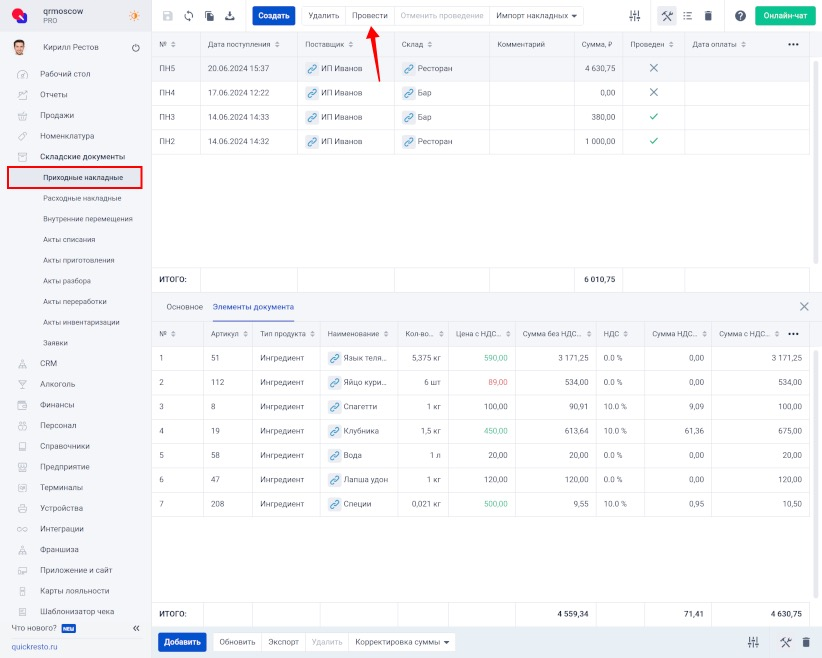Click the download icon in top toolbar

[x=230, y=16]
